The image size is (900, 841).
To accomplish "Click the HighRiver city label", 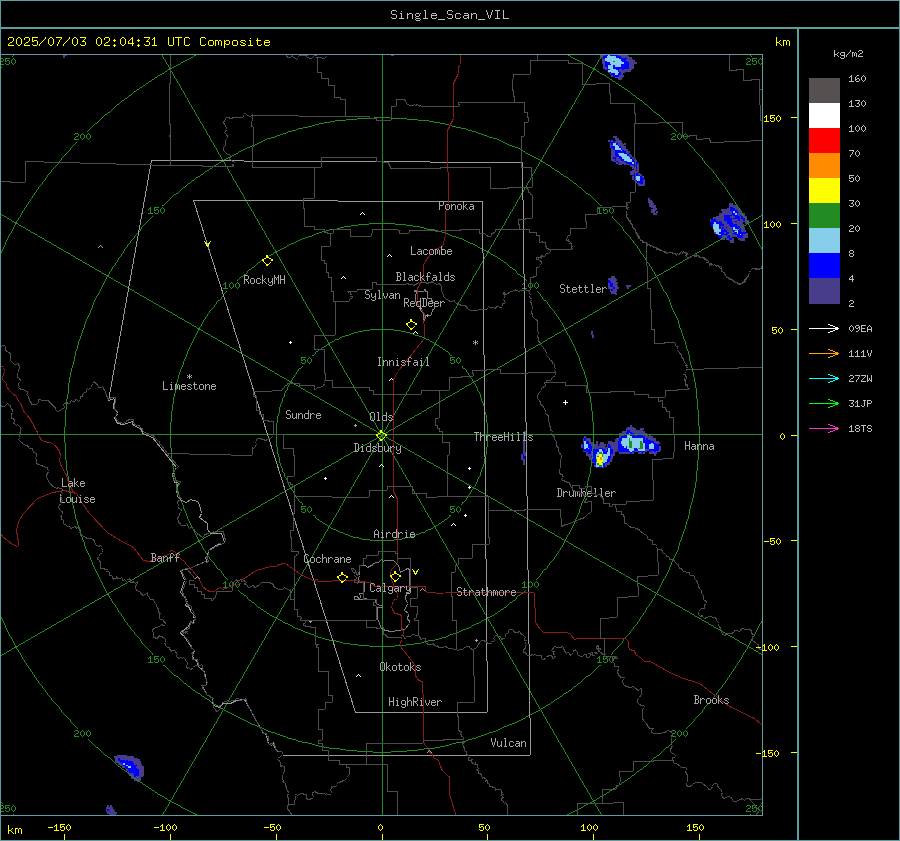I will point(415,702).
